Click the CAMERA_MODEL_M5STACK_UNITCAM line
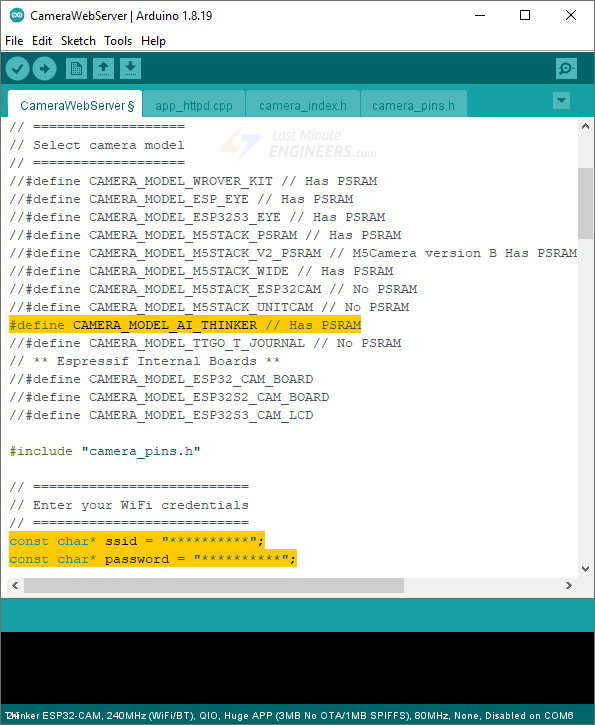Viewport: 595px width, 725px height. pos(209,307)
